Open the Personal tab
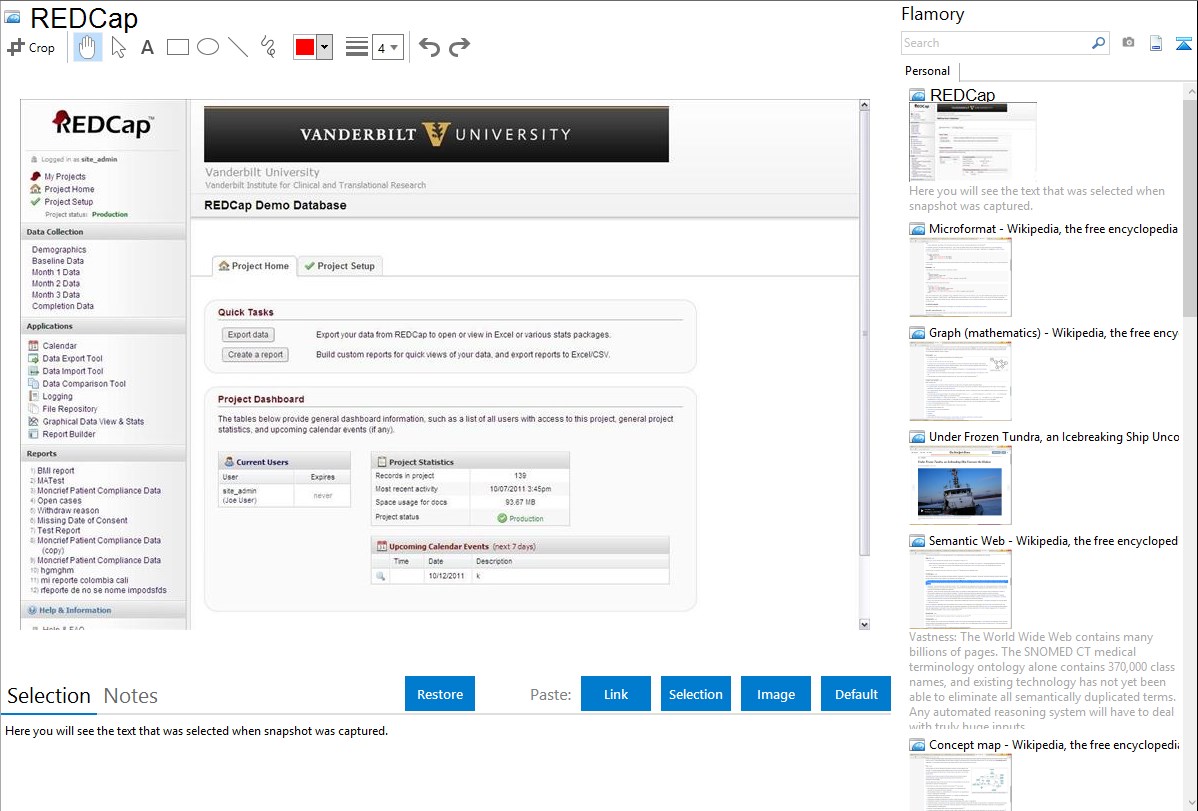Screen dimensions: 1198x811 click(927, 71)
